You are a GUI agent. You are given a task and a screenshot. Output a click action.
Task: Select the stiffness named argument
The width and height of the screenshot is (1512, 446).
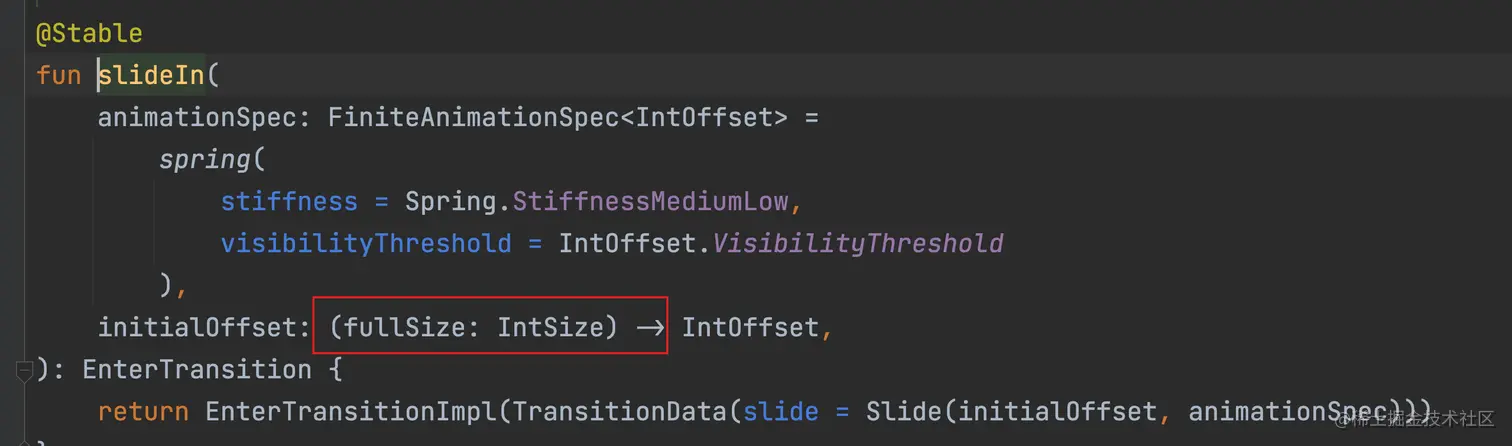click(289, 202)
